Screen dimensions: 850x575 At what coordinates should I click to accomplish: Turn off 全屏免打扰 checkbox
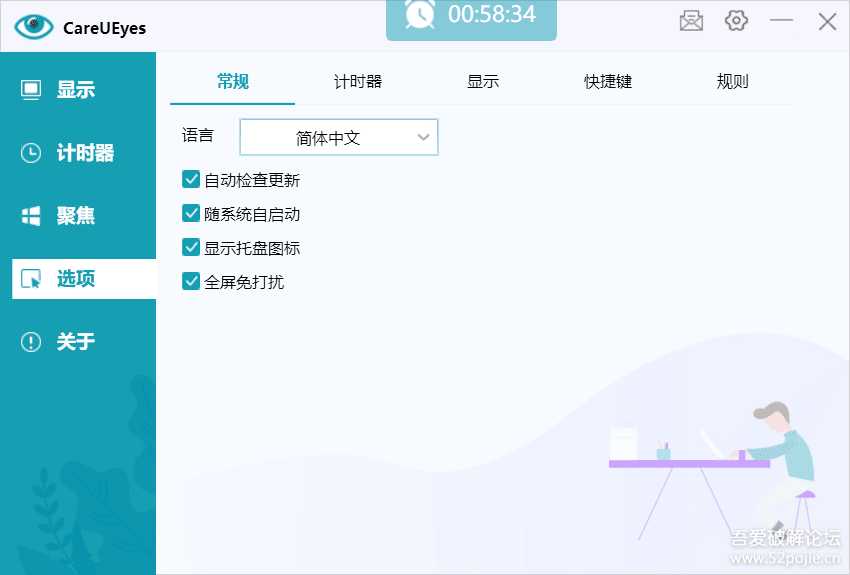(191, 282)
